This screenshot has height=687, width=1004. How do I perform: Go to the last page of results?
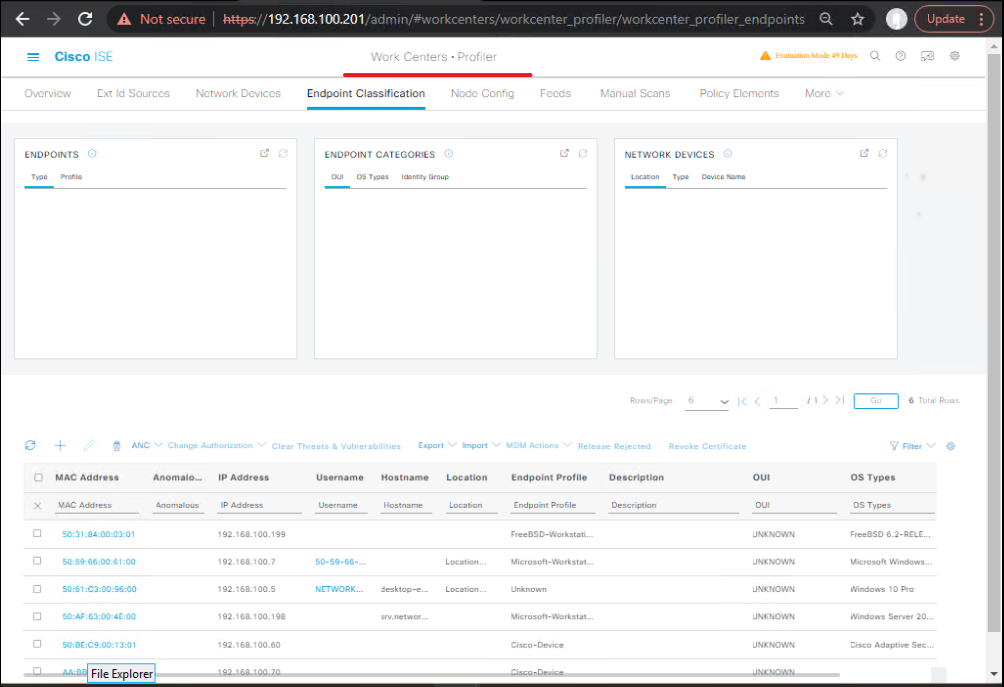[839, 400]
